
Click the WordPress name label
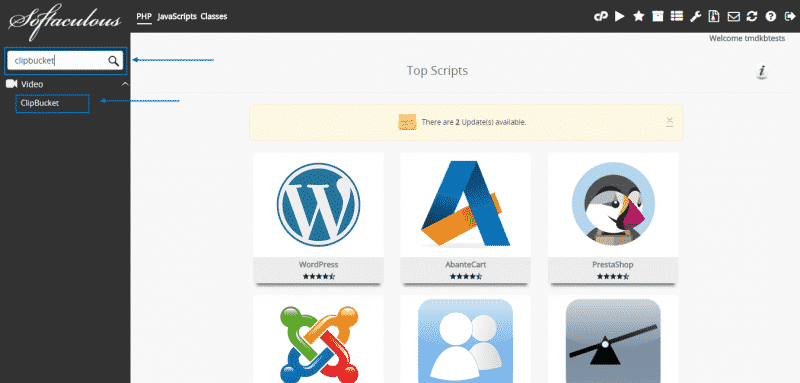[318, 265]
